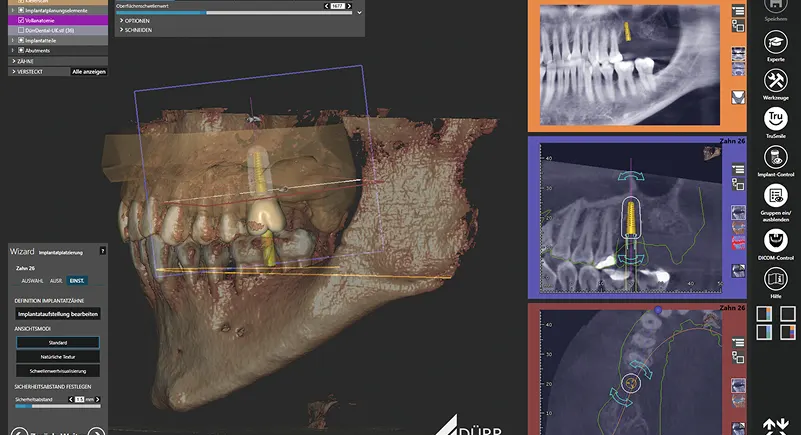801x436 pixels.
Task: Click the implant circle marker in axial view
Action: (631, 383)
